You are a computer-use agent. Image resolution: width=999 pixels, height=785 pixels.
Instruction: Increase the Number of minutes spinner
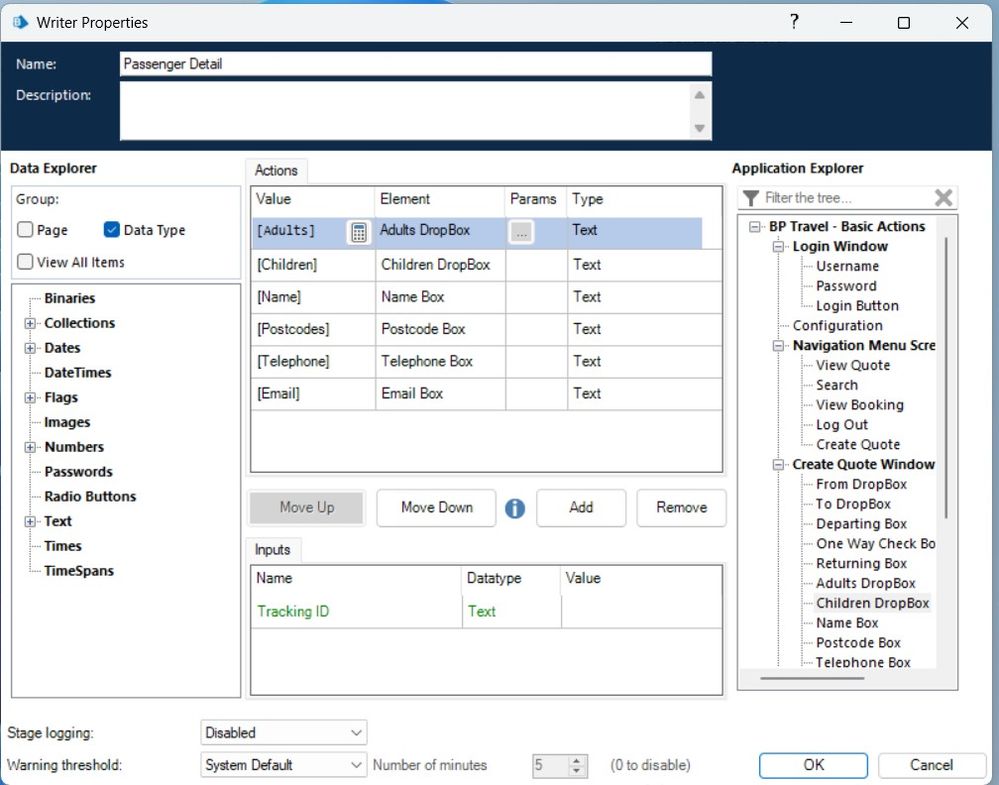pos(576,760)
